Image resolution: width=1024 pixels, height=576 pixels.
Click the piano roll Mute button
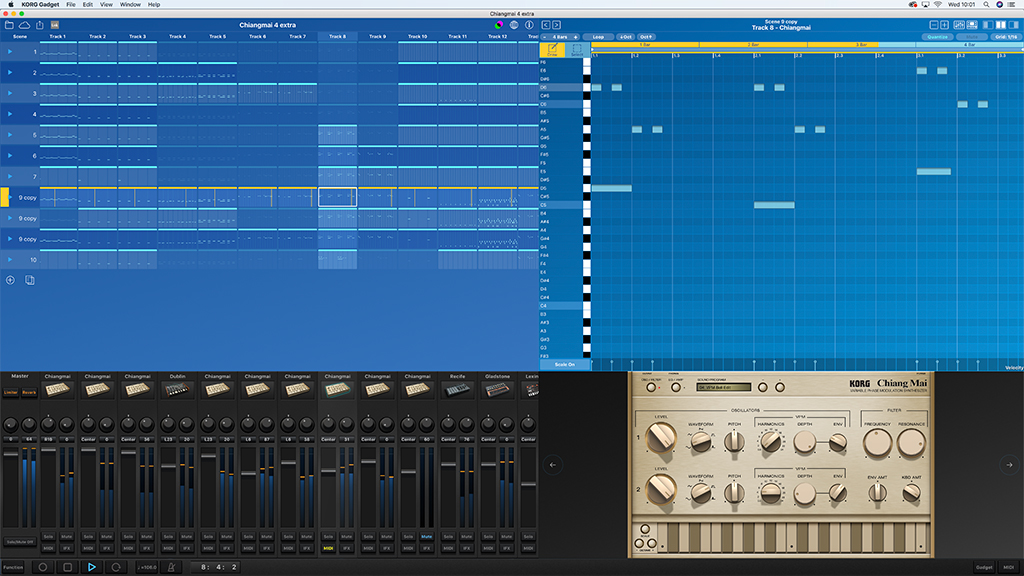[x=972, y=37]
